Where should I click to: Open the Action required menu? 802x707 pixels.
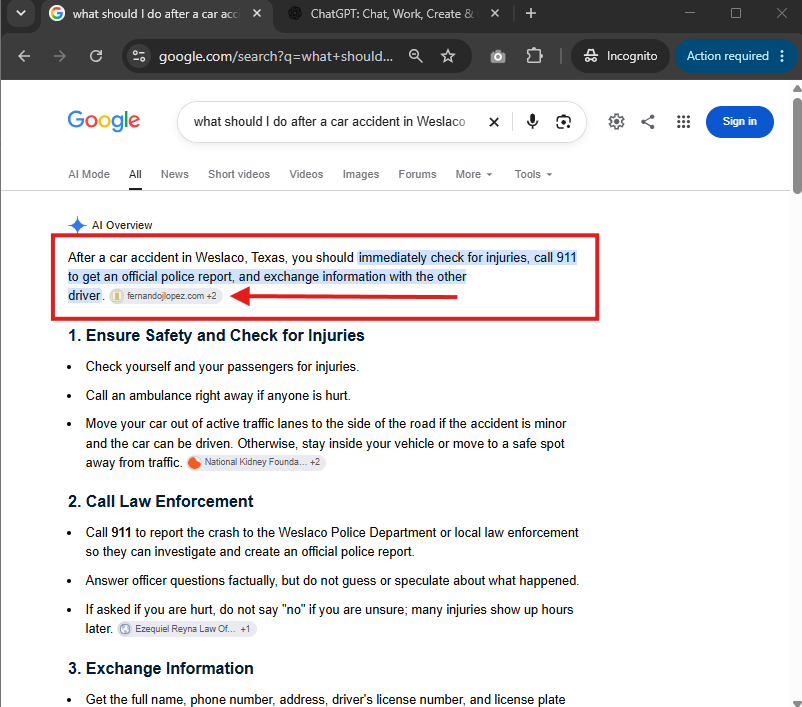click(x=736, y=56)
